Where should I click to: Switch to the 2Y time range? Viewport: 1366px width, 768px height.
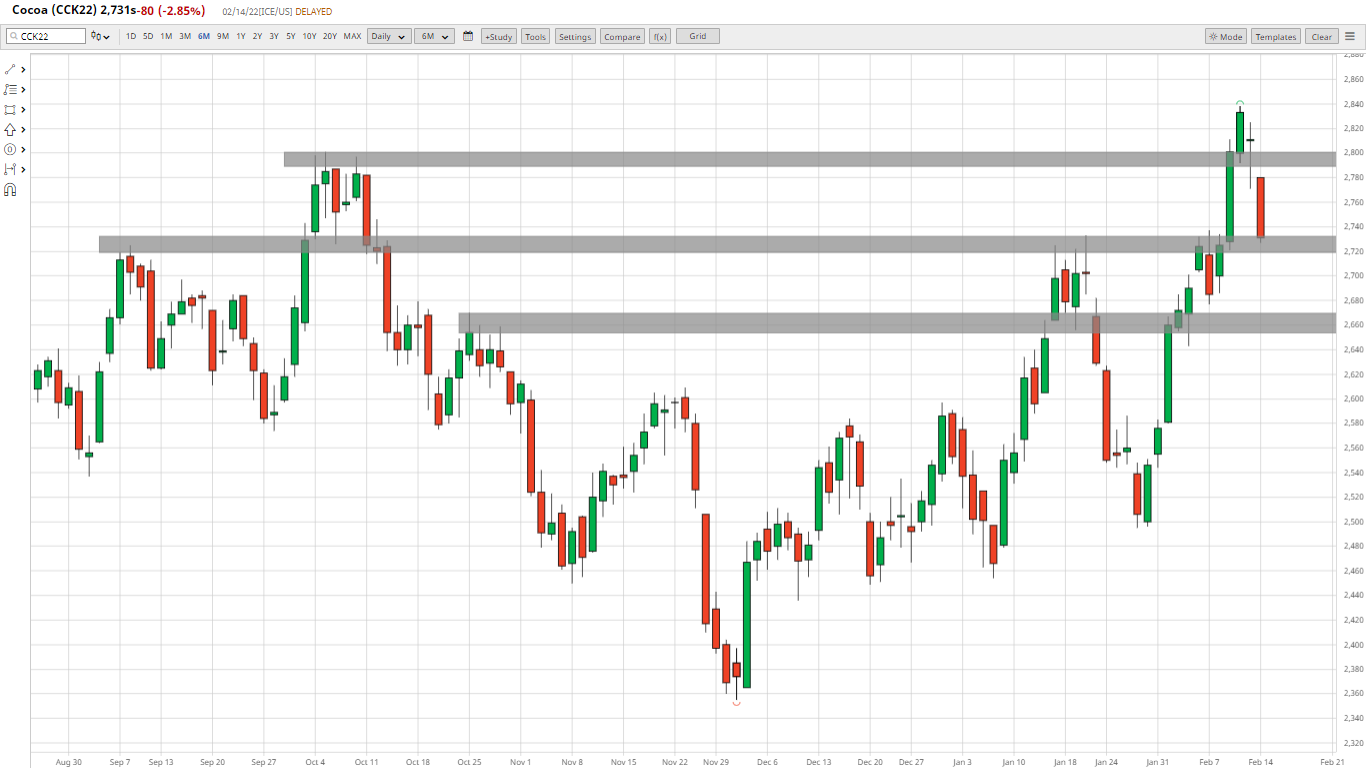click(257, 36)
